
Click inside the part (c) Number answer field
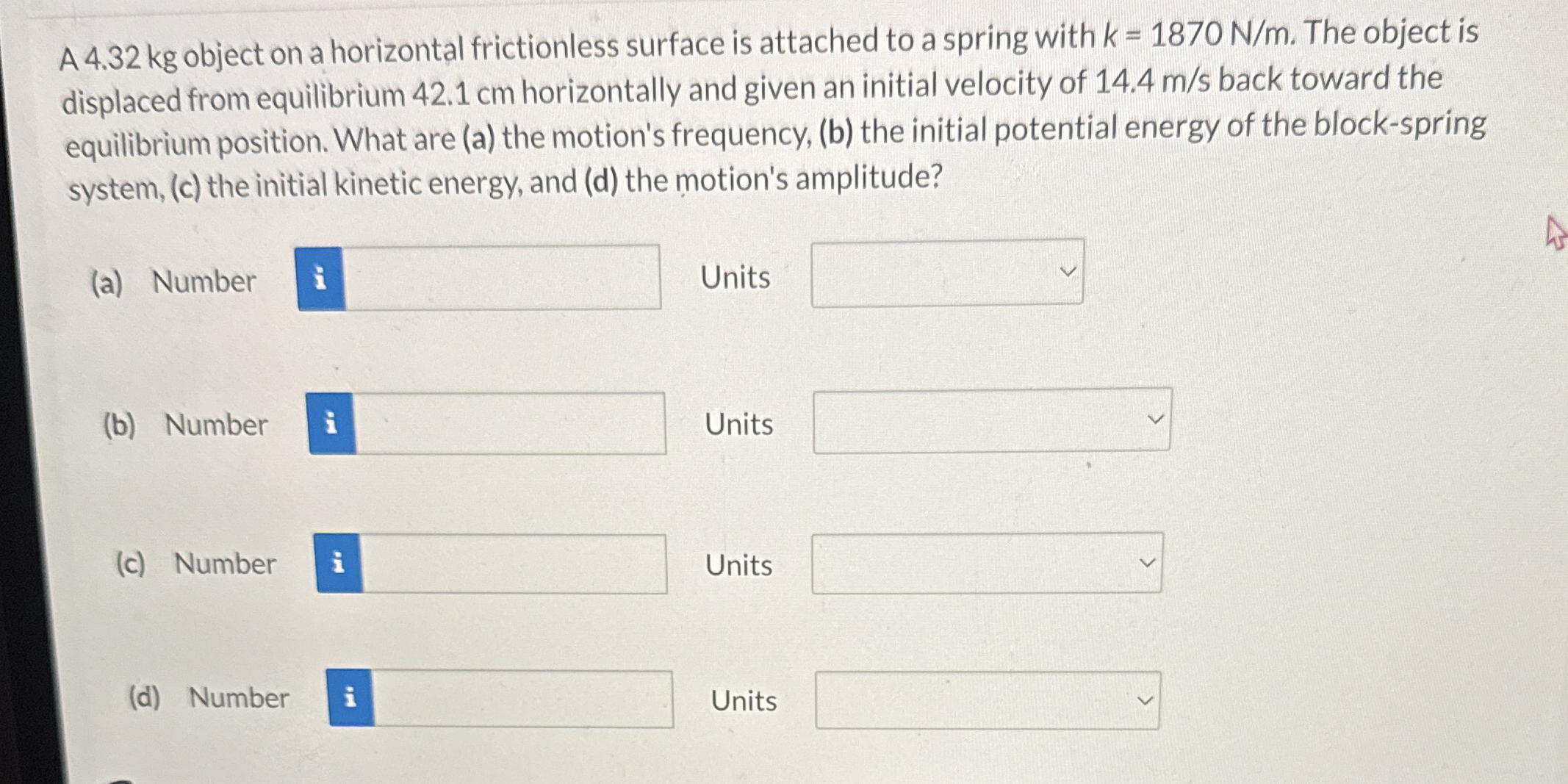coord(514,564)
